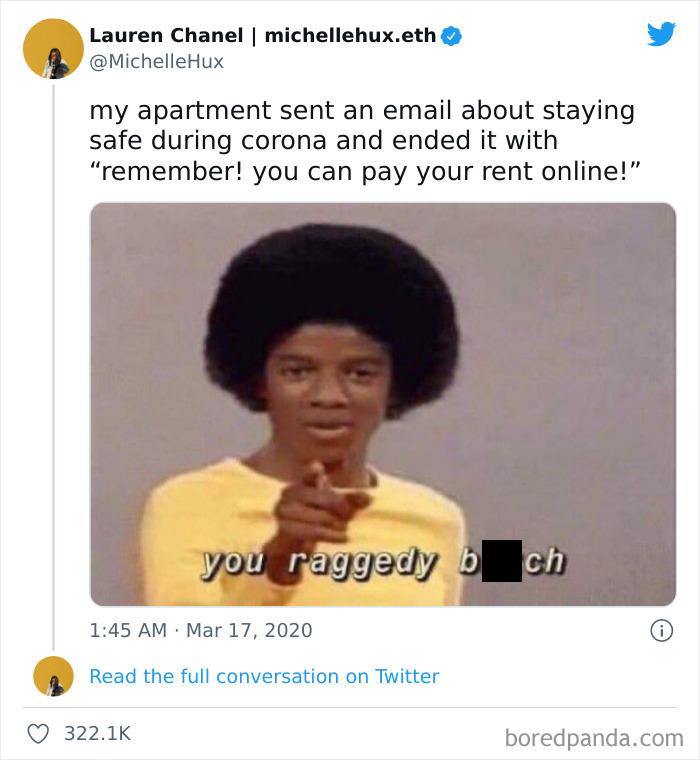
Task: Click the Twitter bird logo
Action: (x=661, y=34)
